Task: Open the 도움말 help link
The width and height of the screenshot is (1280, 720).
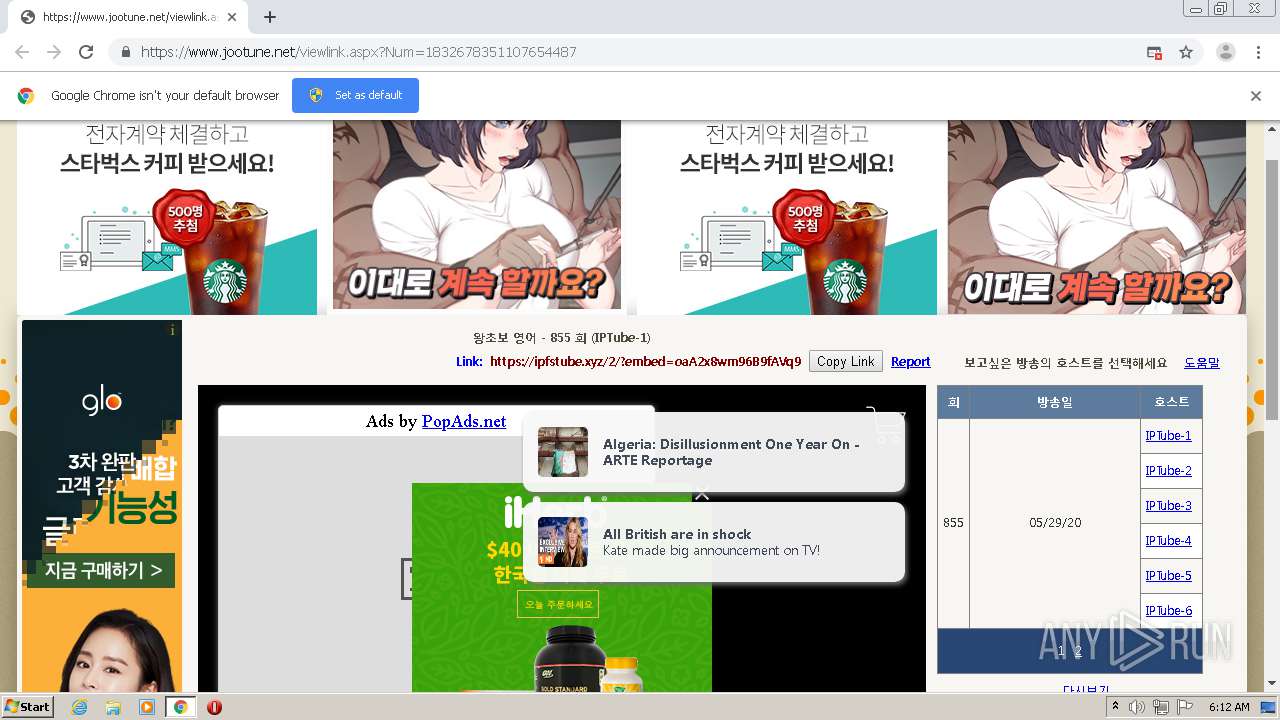Action: click(1201, 363)
